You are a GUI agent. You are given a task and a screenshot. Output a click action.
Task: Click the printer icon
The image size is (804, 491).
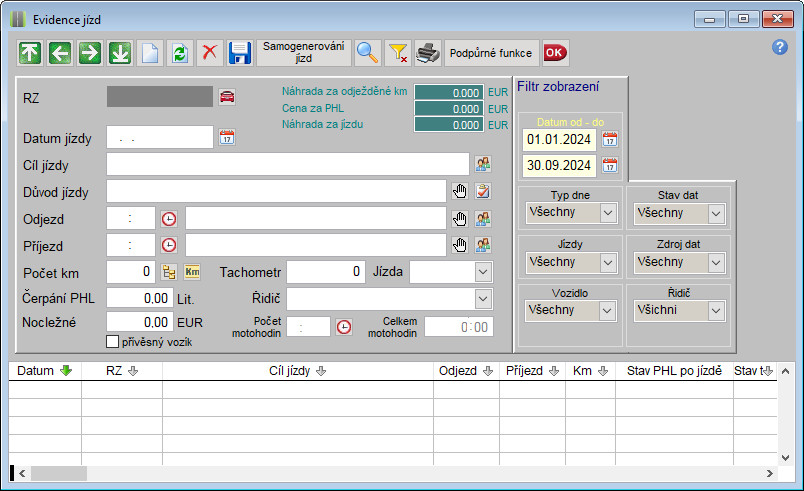click(x=428, y=53)
